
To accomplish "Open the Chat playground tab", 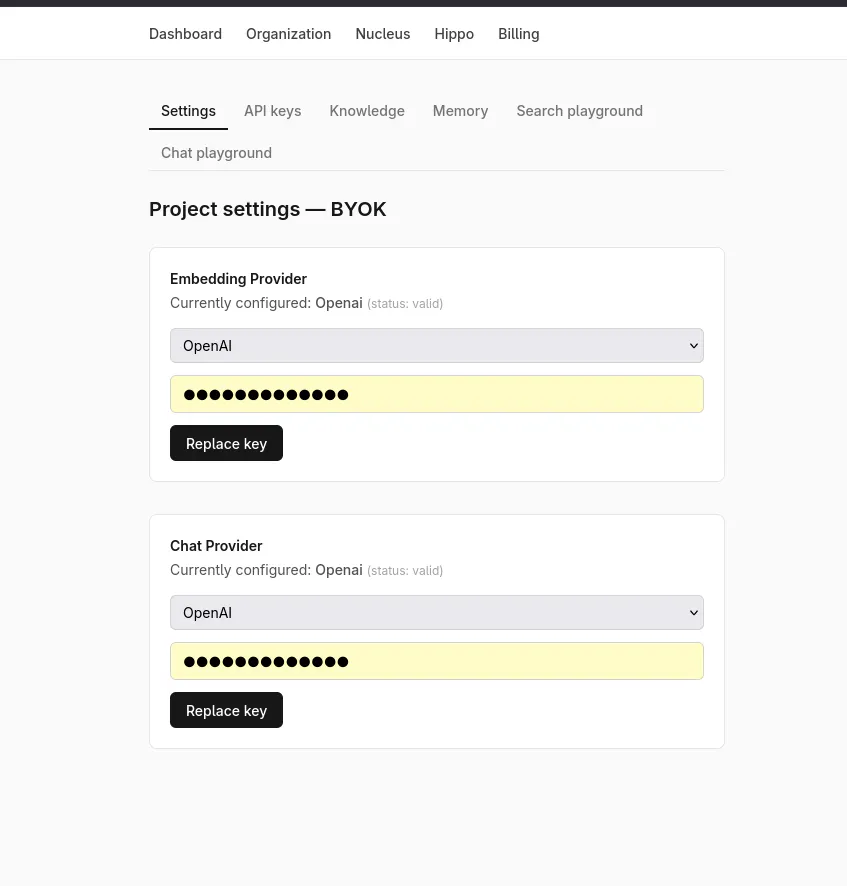I will [216, 153].
